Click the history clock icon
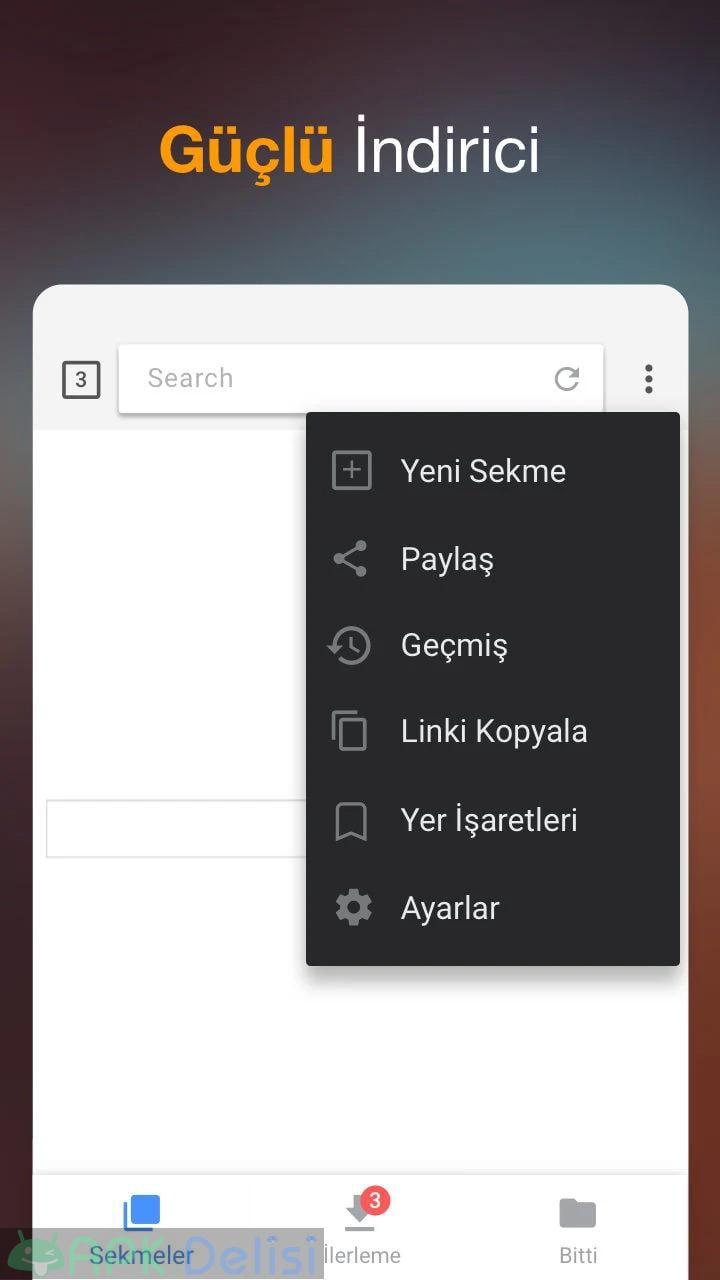720x1280 pixels. (350, 646)
